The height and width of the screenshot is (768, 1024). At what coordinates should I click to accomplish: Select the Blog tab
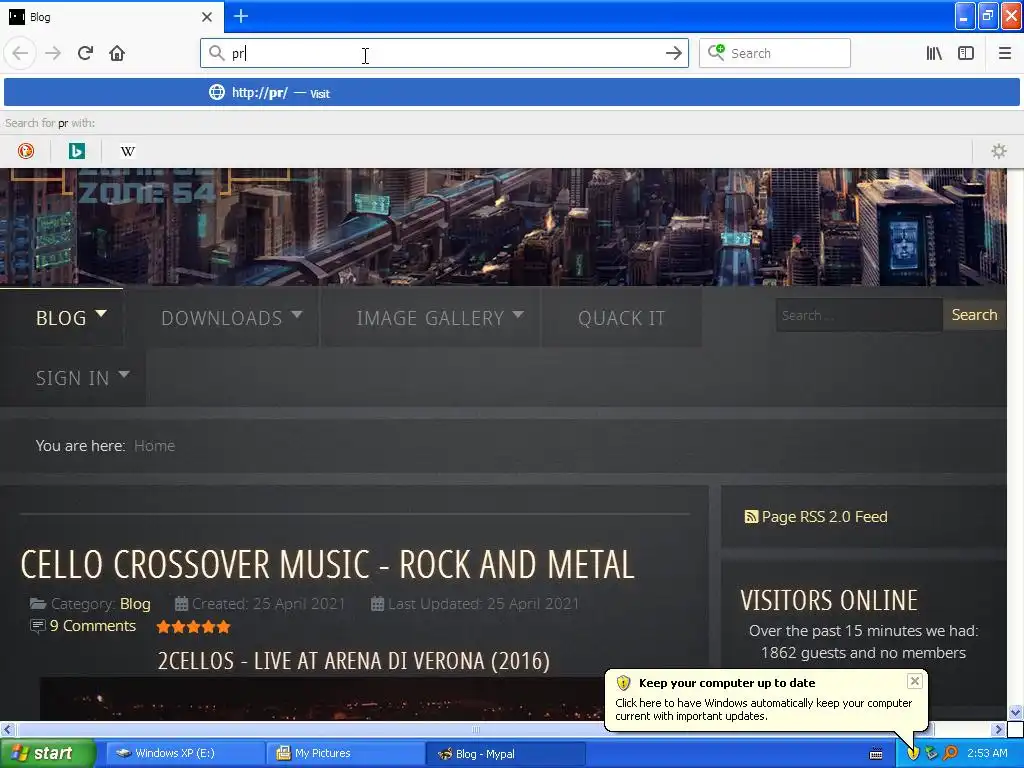click(112, 17)
